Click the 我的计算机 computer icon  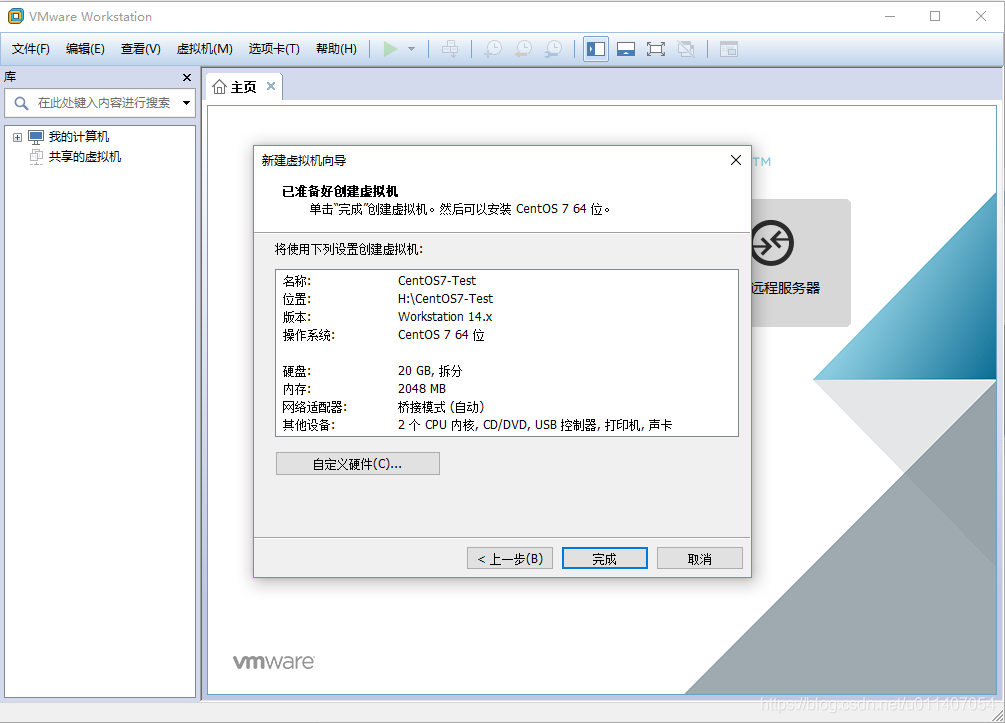(x=36, y=137)
